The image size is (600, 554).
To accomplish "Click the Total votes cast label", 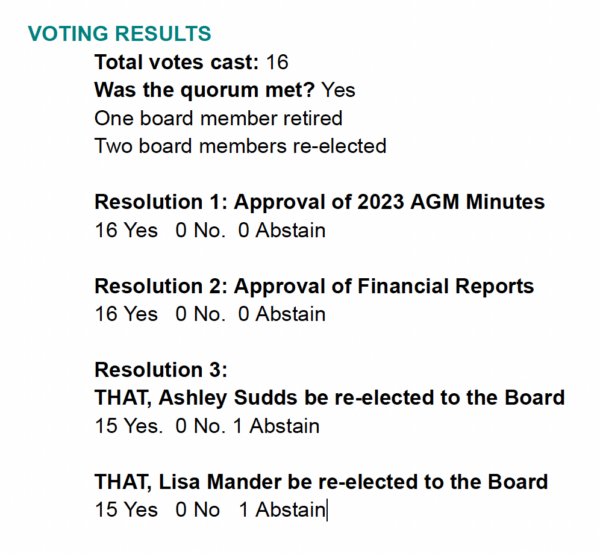I will tap(177, 62).
